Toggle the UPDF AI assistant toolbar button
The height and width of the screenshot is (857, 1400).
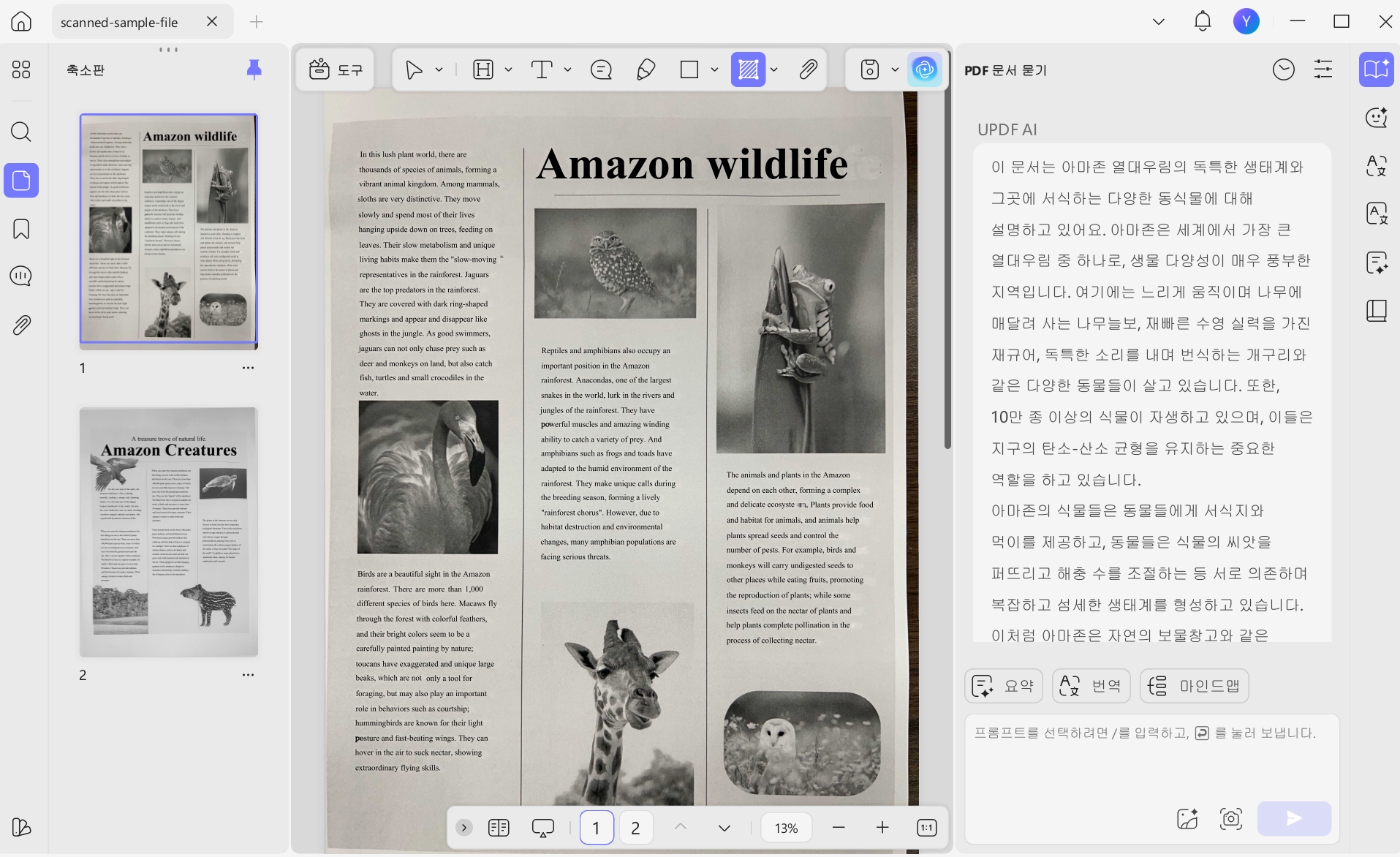(925, 69)
